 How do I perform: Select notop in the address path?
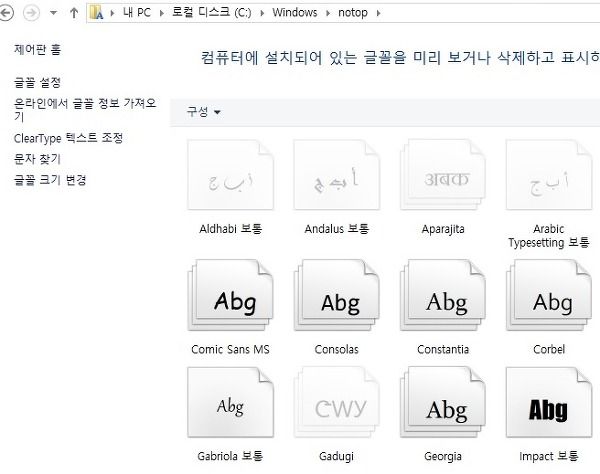[x=353, y=13]
